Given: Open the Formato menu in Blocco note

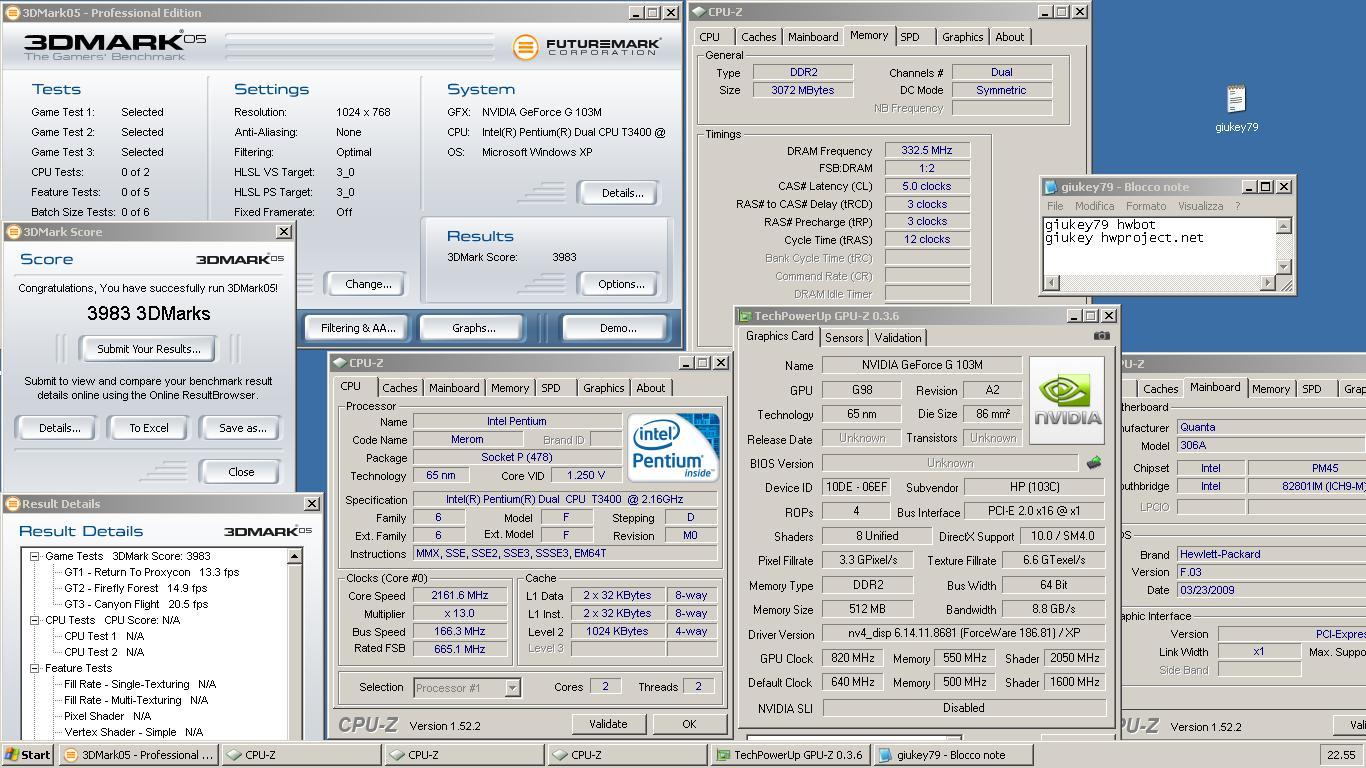Looking at the screenshot, I should pyautogui.click(x=1146, y=206).
